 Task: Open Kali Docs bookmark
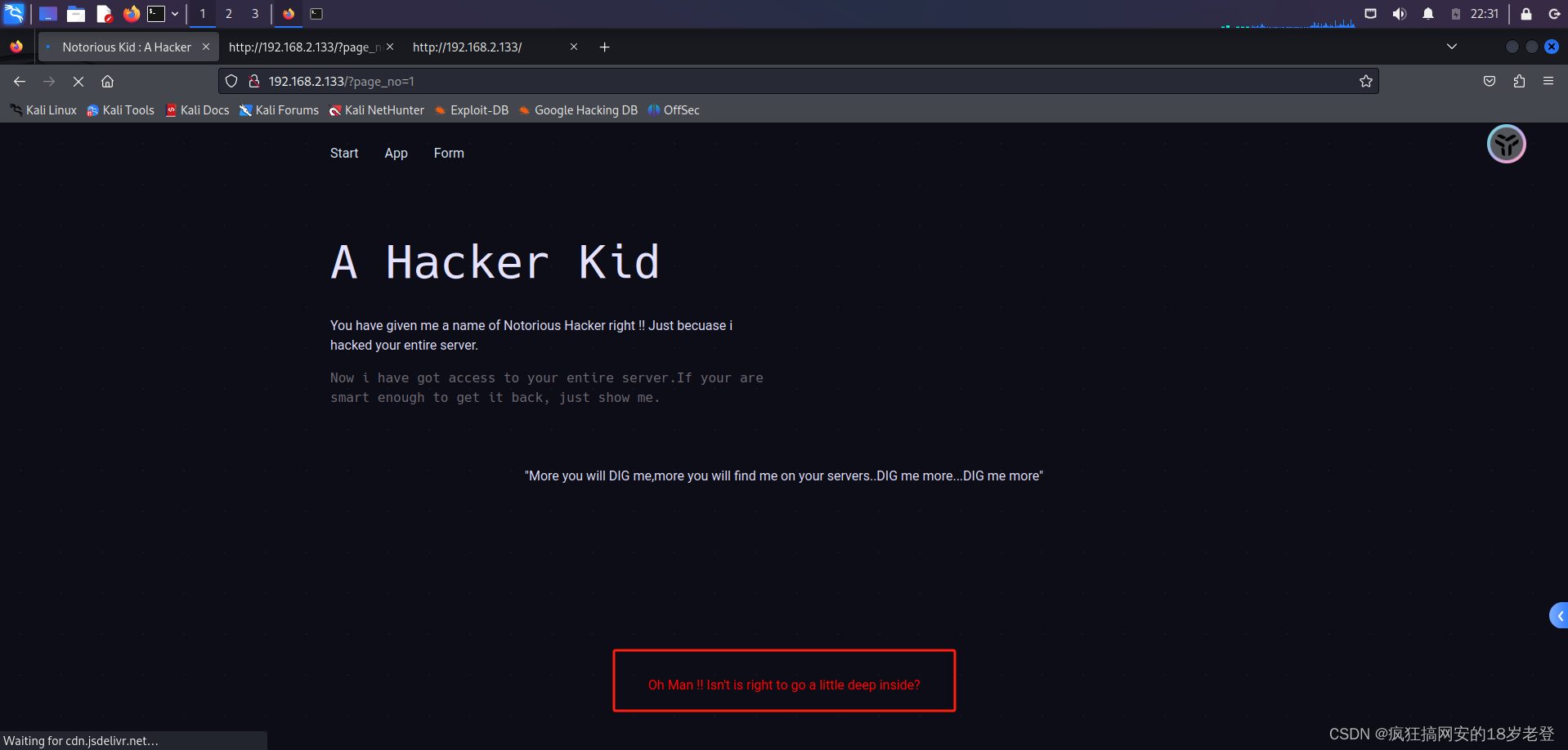[x=197, y=110]
